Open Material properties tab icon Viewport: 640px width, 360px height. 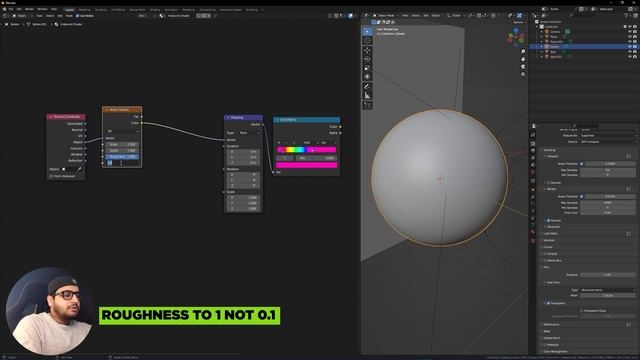(533, 232)
